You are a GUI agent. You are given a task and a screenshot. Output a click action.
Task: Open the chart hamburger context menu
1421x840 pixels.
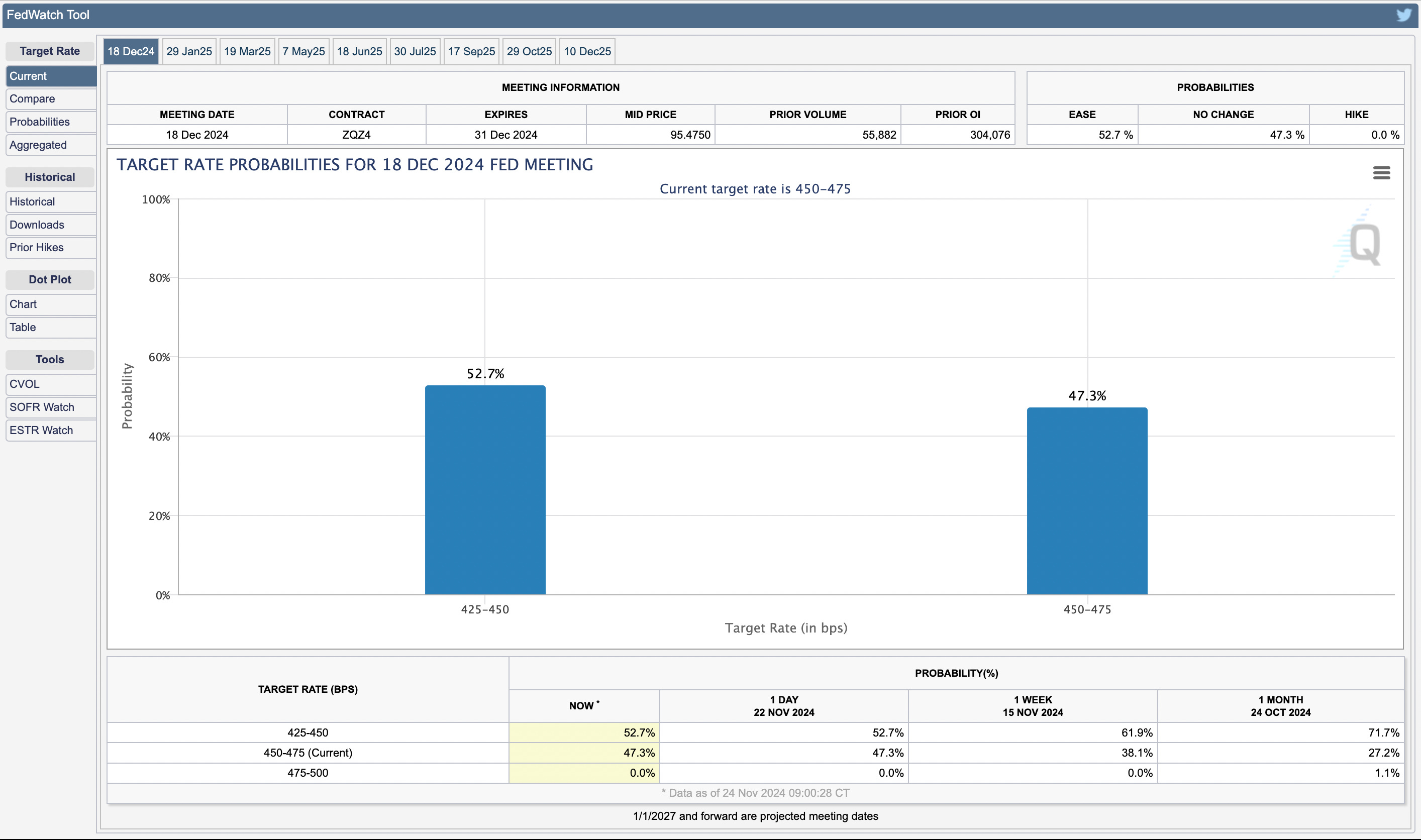pos(1381,173)
